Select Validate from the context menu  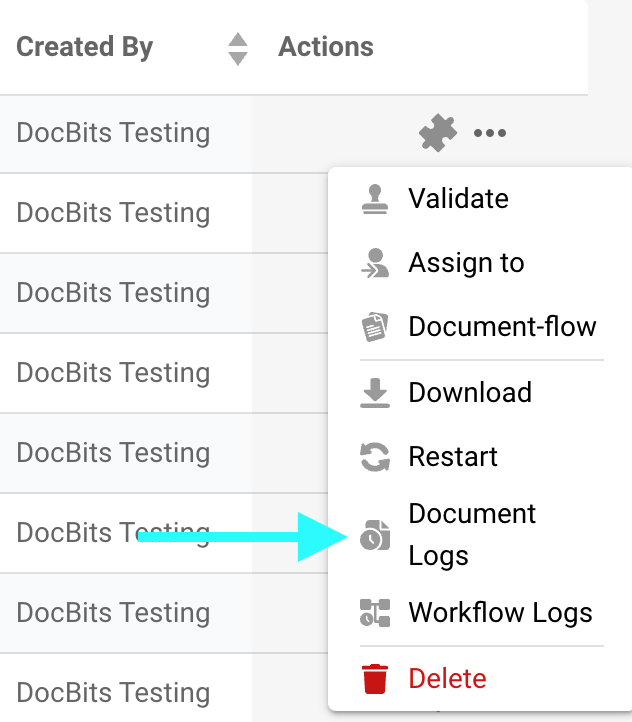(458, 199)
